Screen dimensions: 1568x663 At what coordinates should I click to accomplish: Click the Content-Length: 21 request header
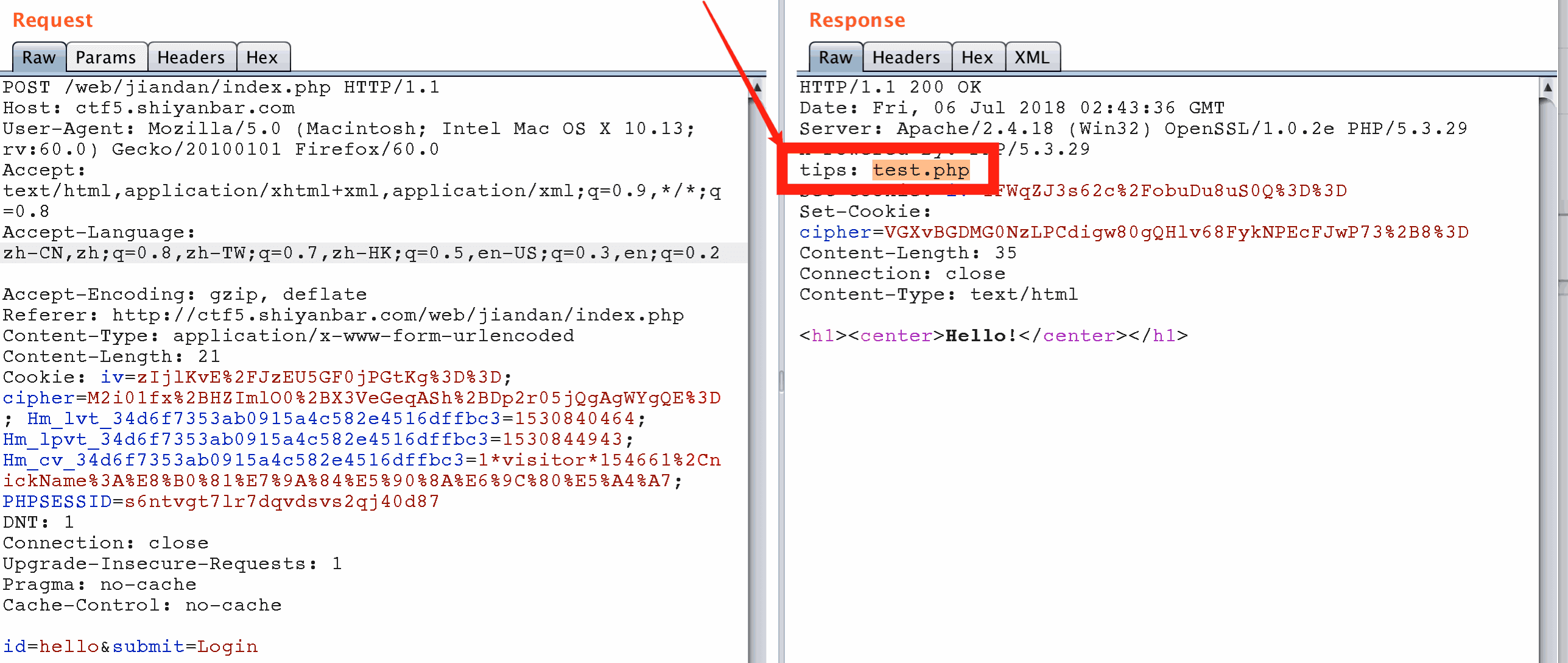point(111,356)
